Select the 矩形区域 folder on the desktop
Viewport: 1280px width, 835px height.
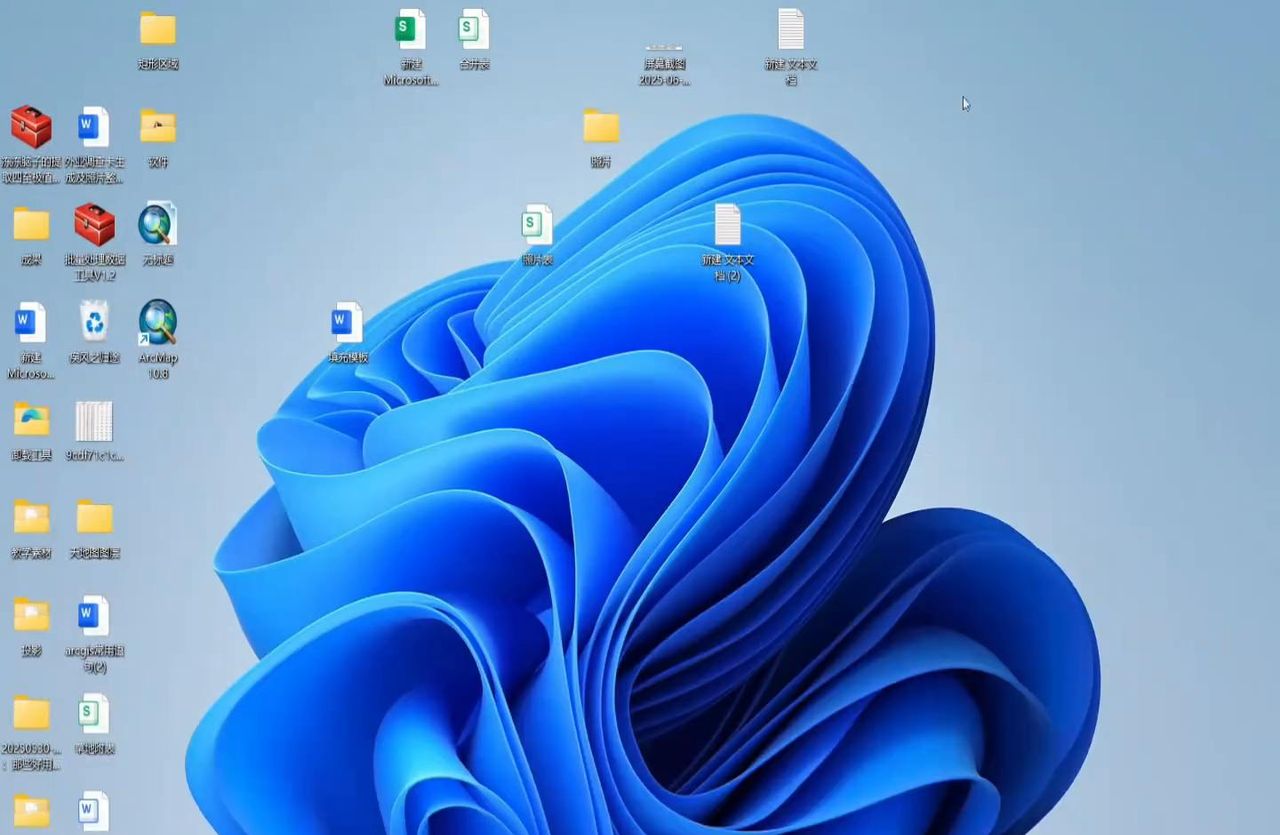pos(158,29)
